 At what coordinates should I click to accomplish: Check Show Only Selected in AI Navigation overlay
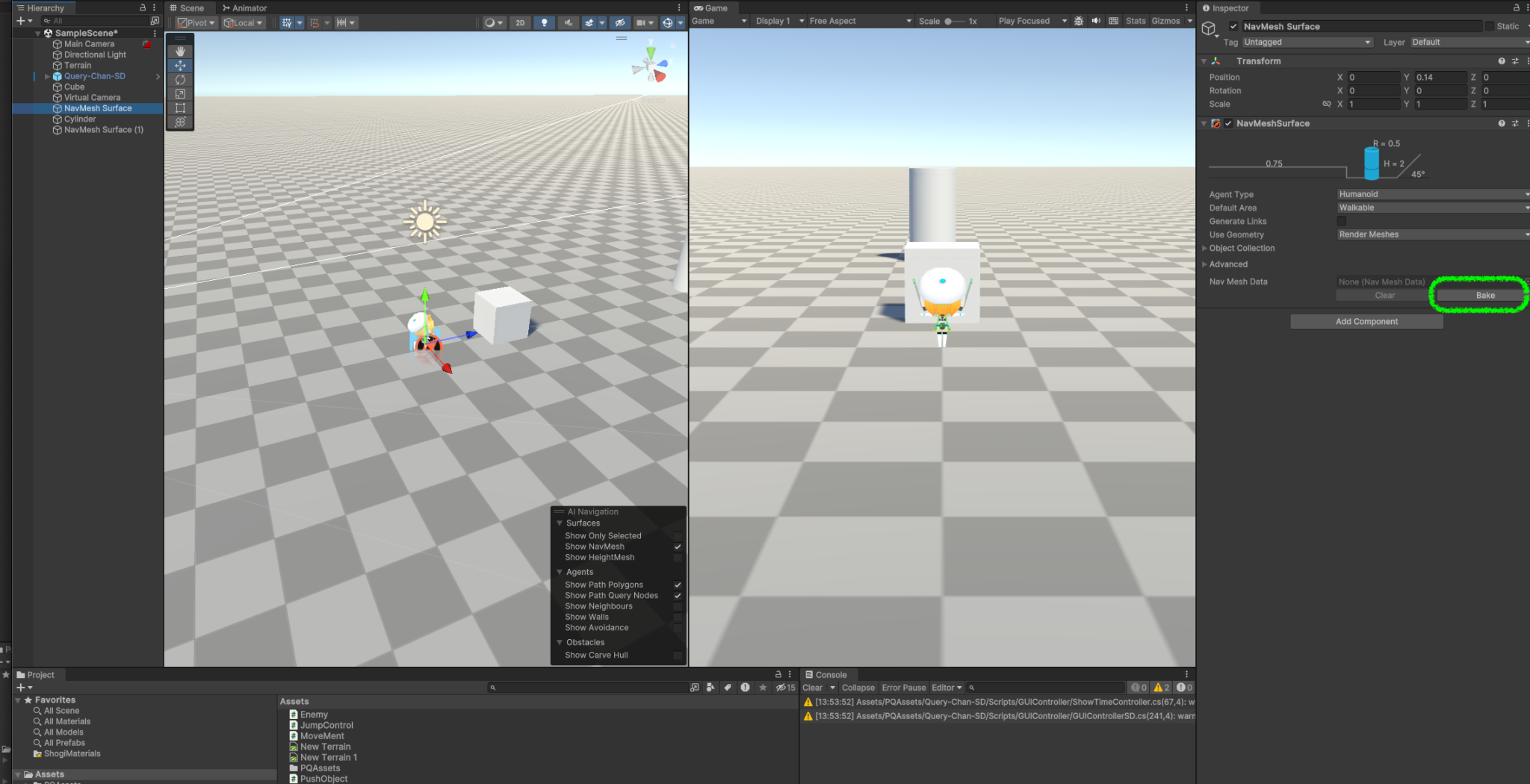[x=678, y=535]
